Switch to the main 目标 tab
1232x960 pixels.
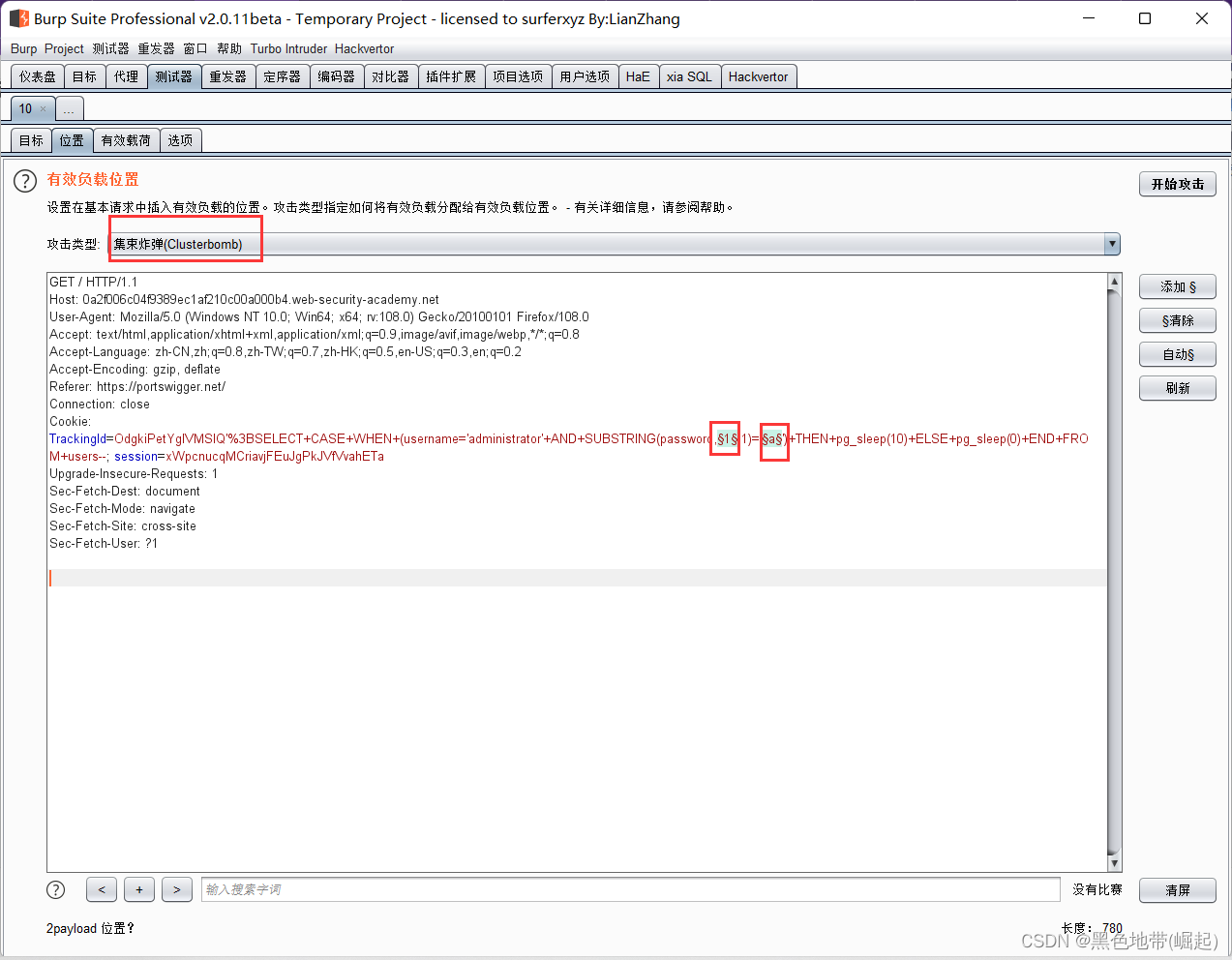pyautogui.click(x=85, y=76)
